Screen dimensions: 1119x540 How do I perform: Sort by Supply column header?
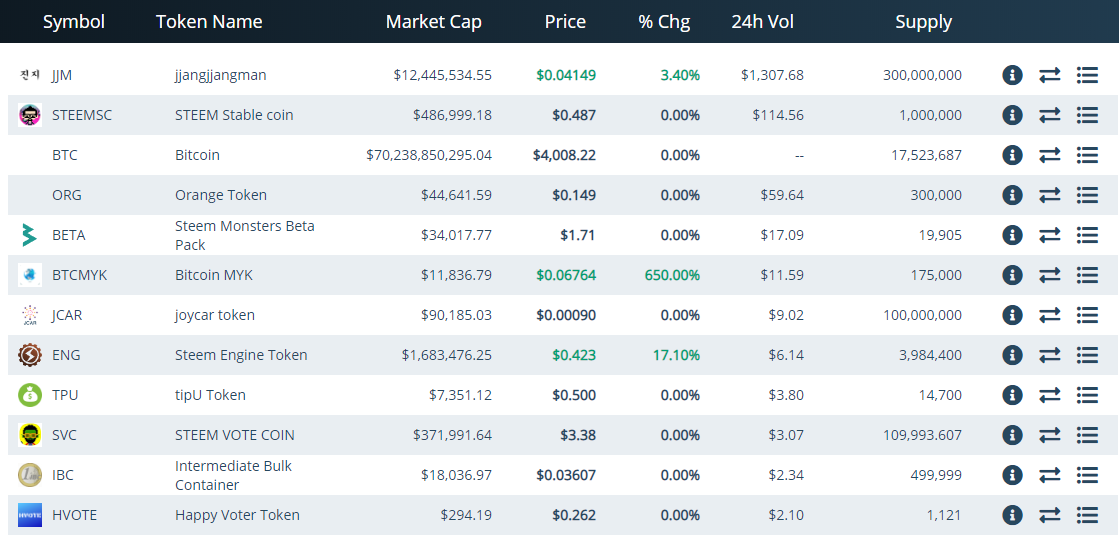pyautogui.click(x=923, y=22)
